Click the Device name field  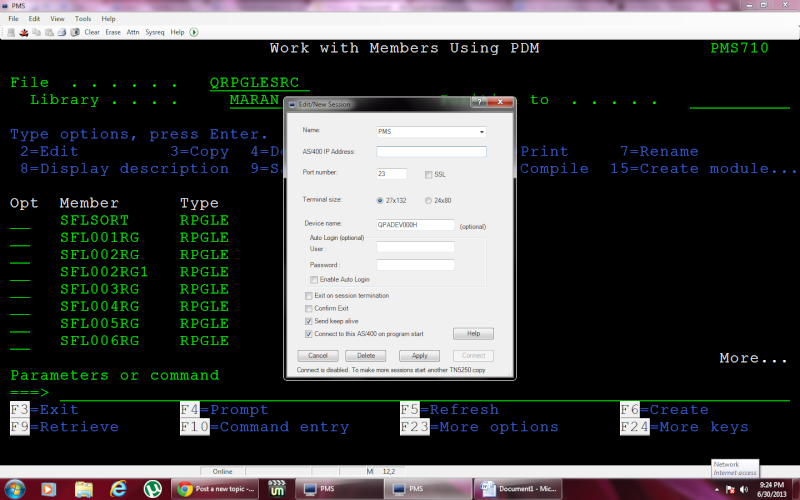click(x=415, y=225)
